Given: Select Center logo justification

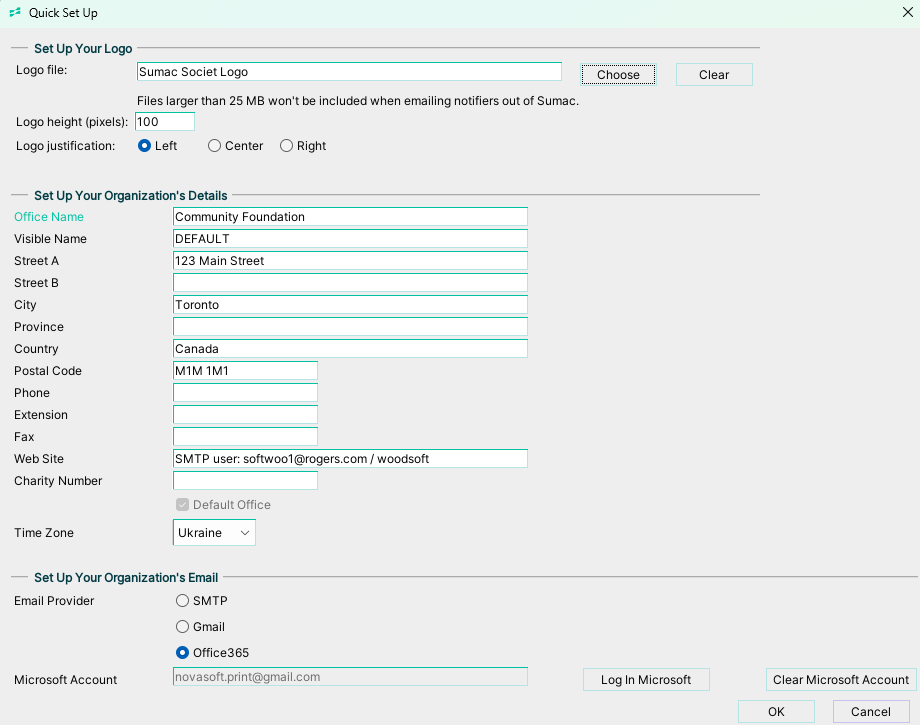Looking at the screenshot, I should [235, 145].
